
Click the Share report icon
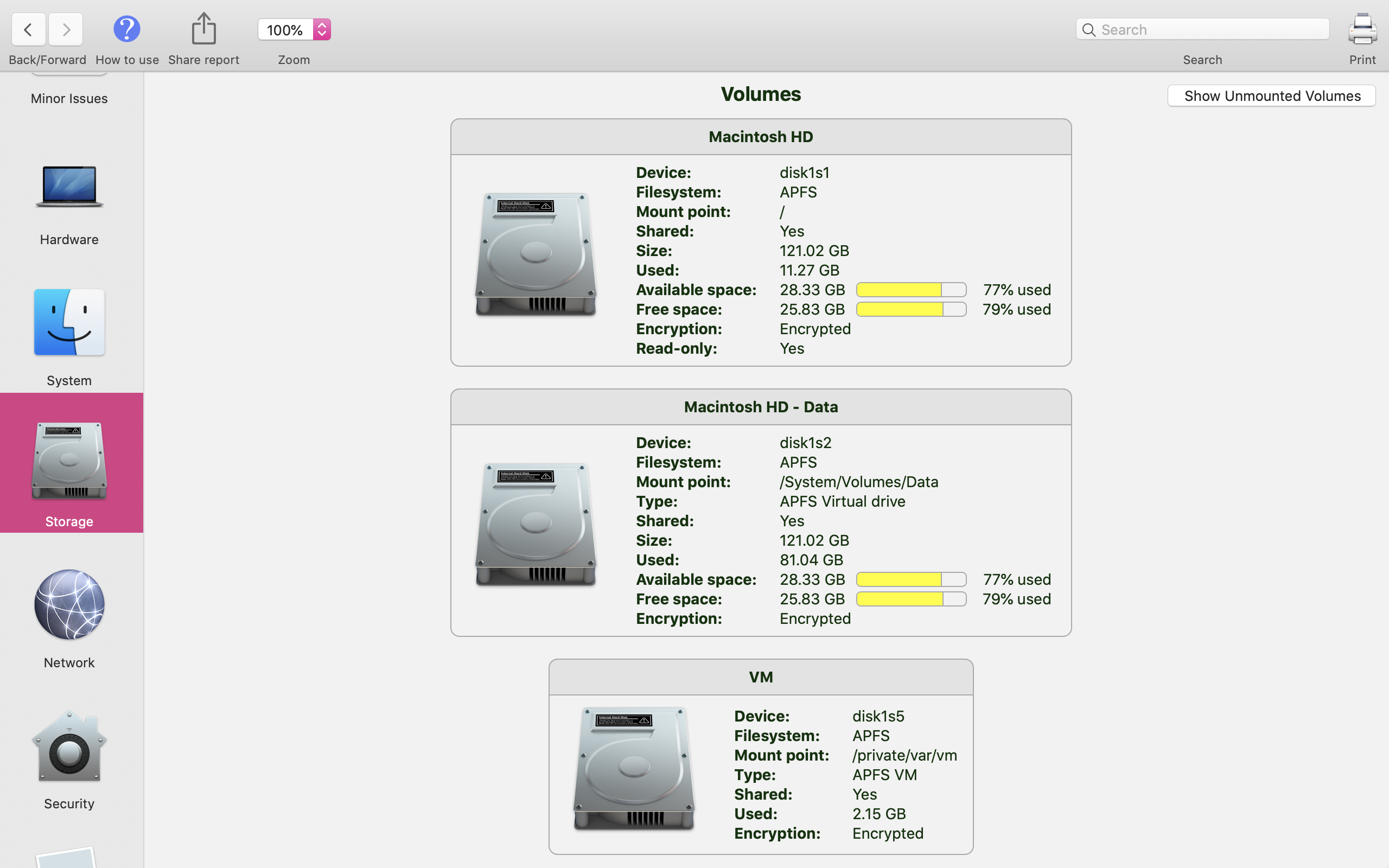204,29
